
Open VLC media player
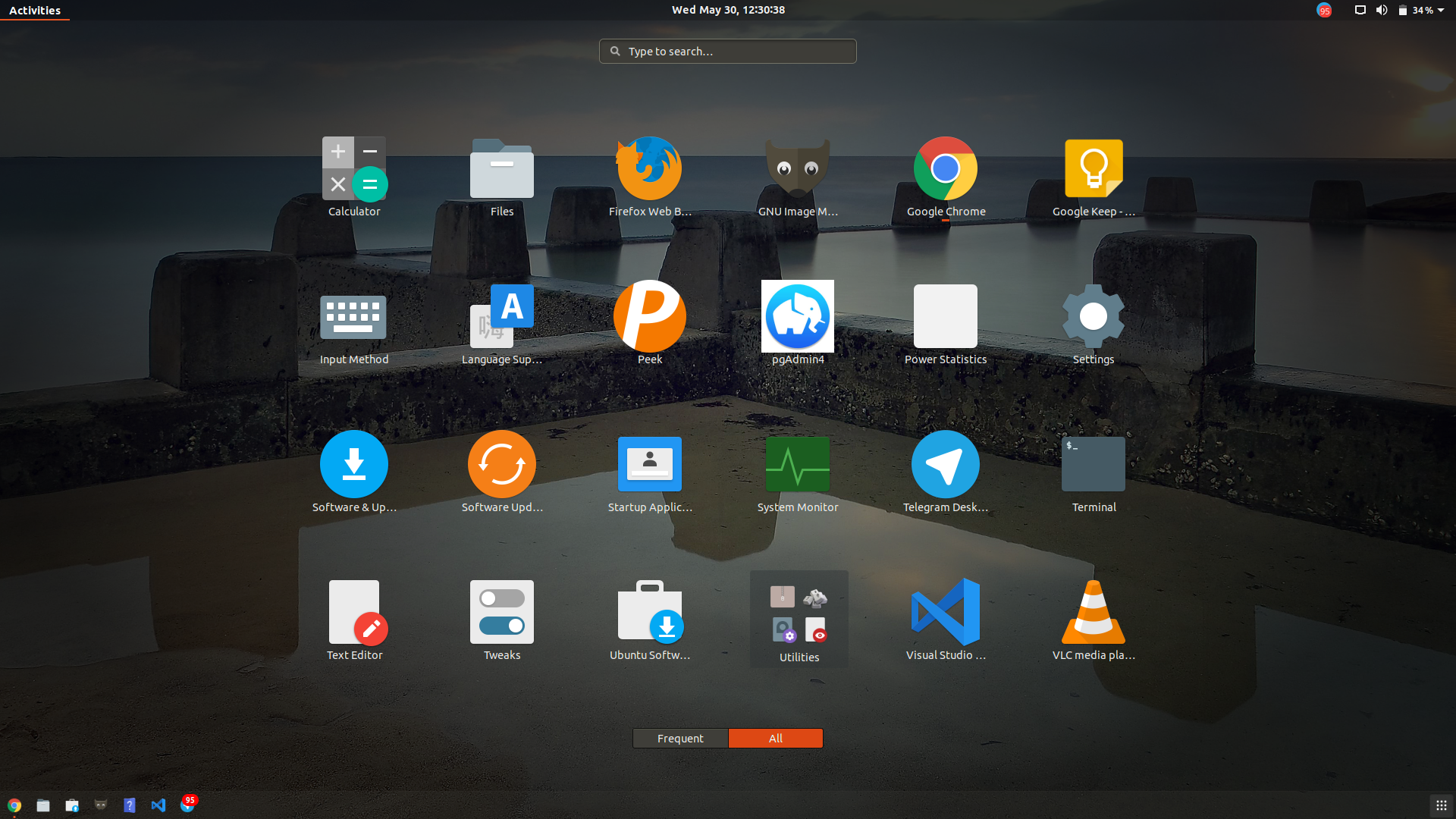tap(1094, 621)
